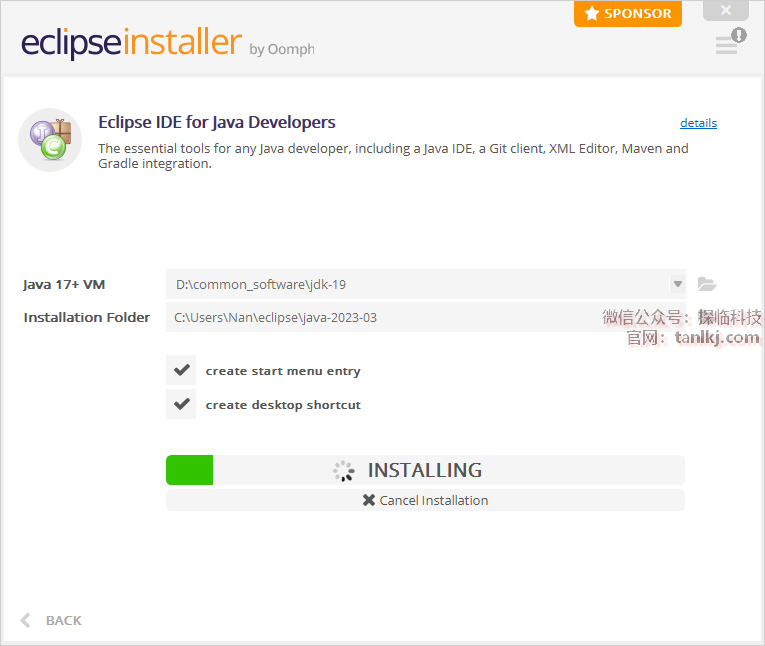Expand the Java 17+ VM dropdown arrow
The height and width of the screenshot is (646, 765).
[677, 284]
